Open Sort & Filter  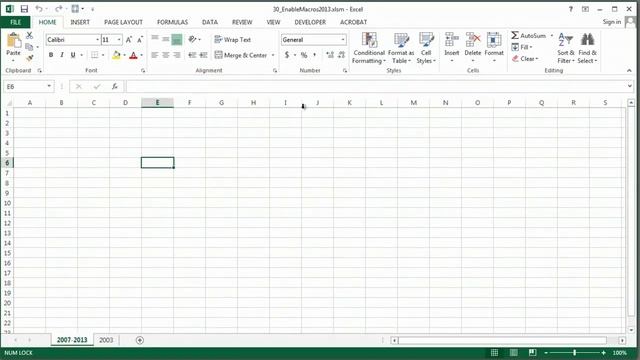(x=566, y=48)
